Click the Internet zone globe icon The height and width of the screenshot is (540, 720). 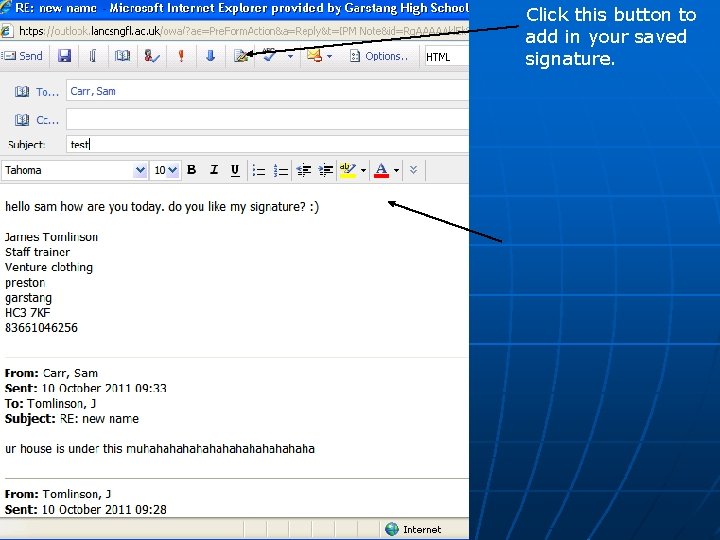coord(392,529)
